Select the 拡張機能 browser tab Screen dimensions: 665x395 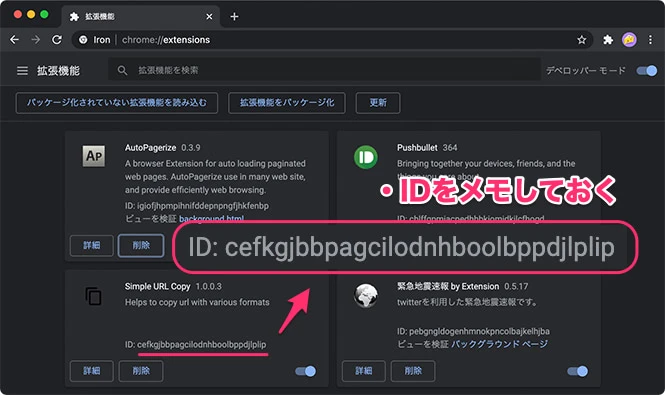coord(140,17)
